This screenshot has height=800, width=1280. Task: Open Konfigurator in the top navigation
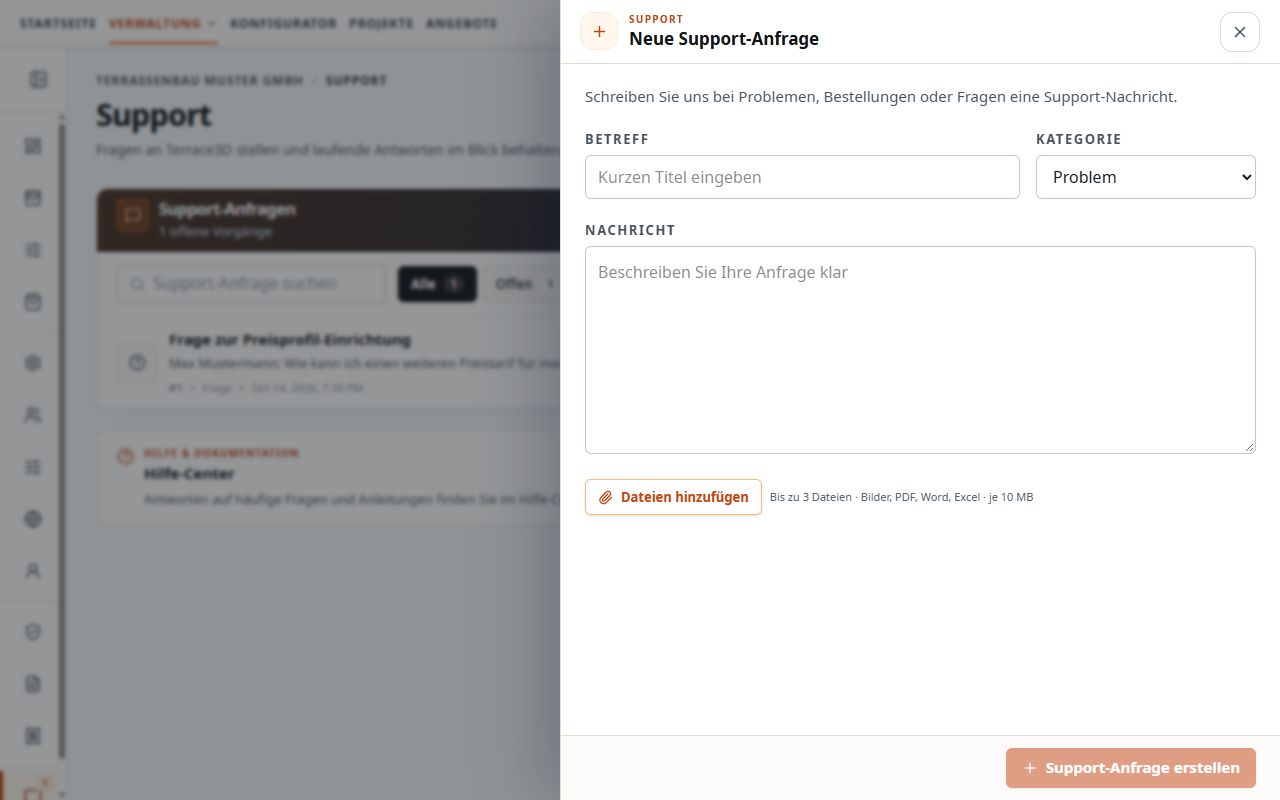283,23
